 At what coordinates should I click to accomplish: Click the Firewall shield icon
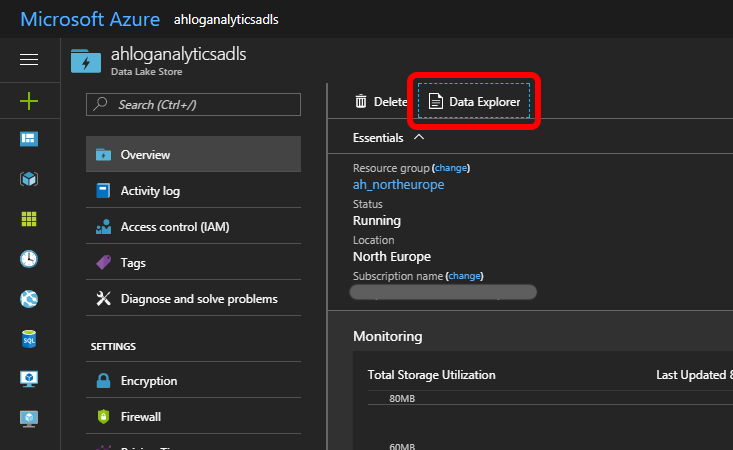(x=103, y=416)
